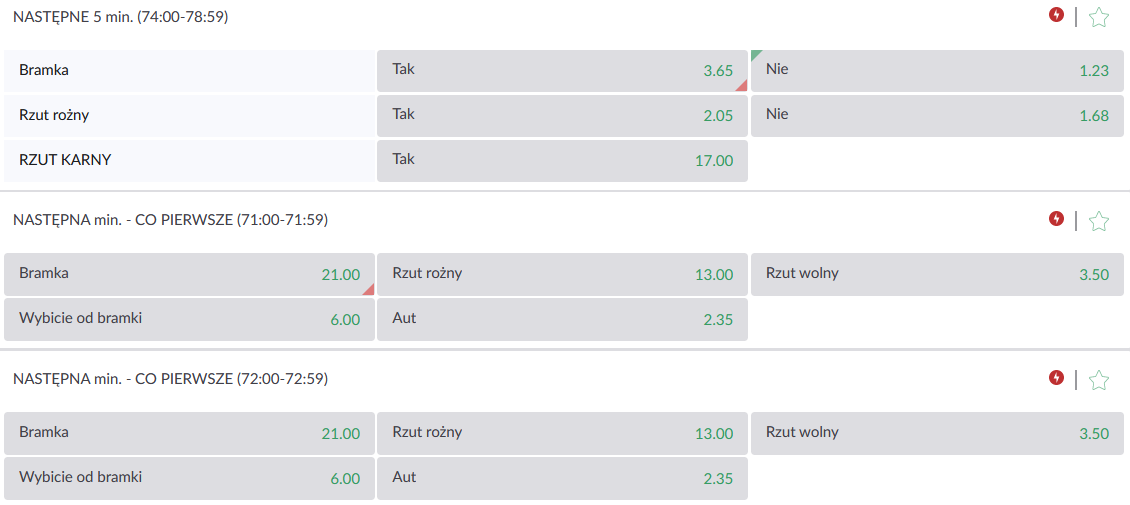This screenshot has height=505, width=1130.
Task: Pick Rzut rożny 13.00 in 72:00-72:59 market
Action: (562, 434)
